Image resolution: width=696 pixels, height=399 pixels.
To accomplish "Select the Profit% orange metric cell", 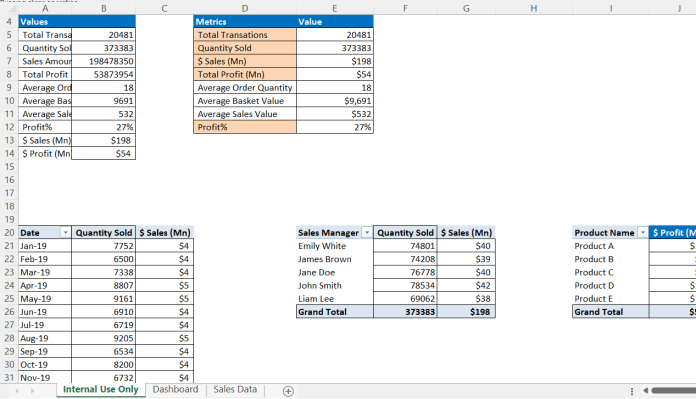I will pyautogui.click(x=245, y=127).
